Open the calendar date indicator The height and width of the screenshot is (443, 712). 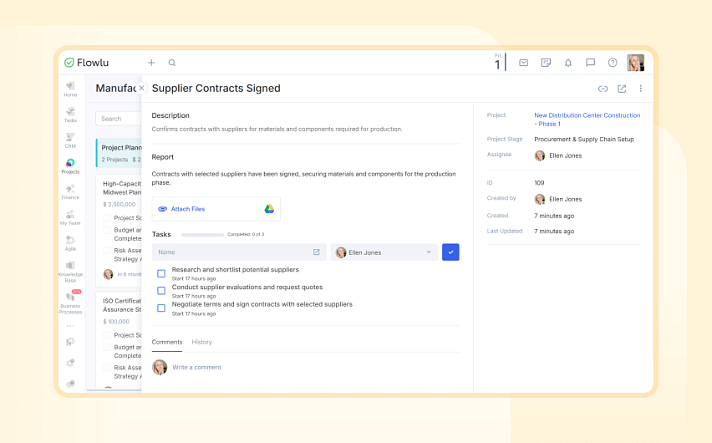[x=499, y=62]
